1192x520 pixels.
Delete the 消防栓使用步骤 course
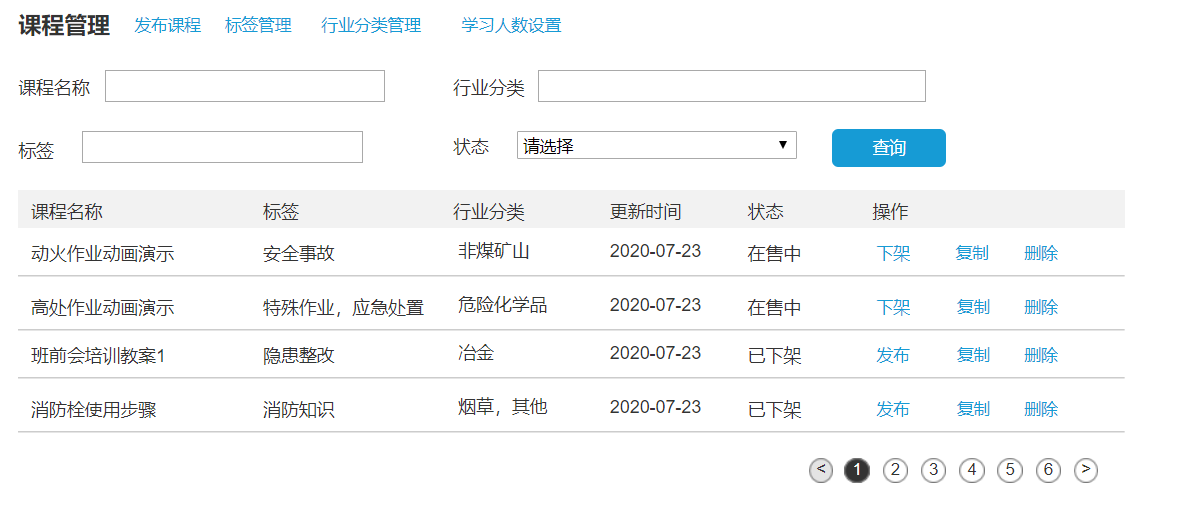[1040, 409]
